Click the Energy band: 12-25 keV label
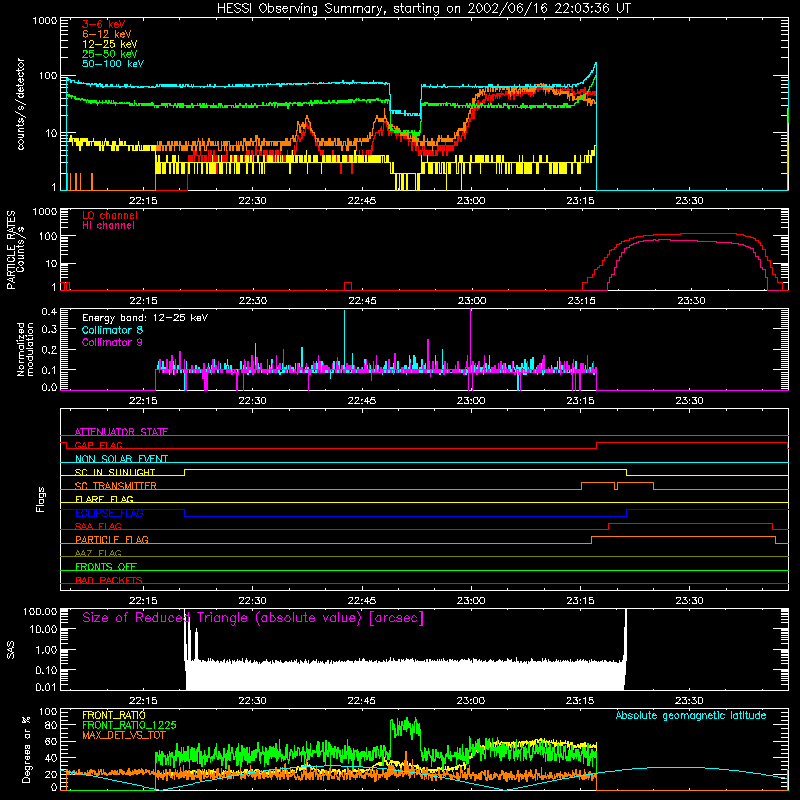 [x=145, y=318]
